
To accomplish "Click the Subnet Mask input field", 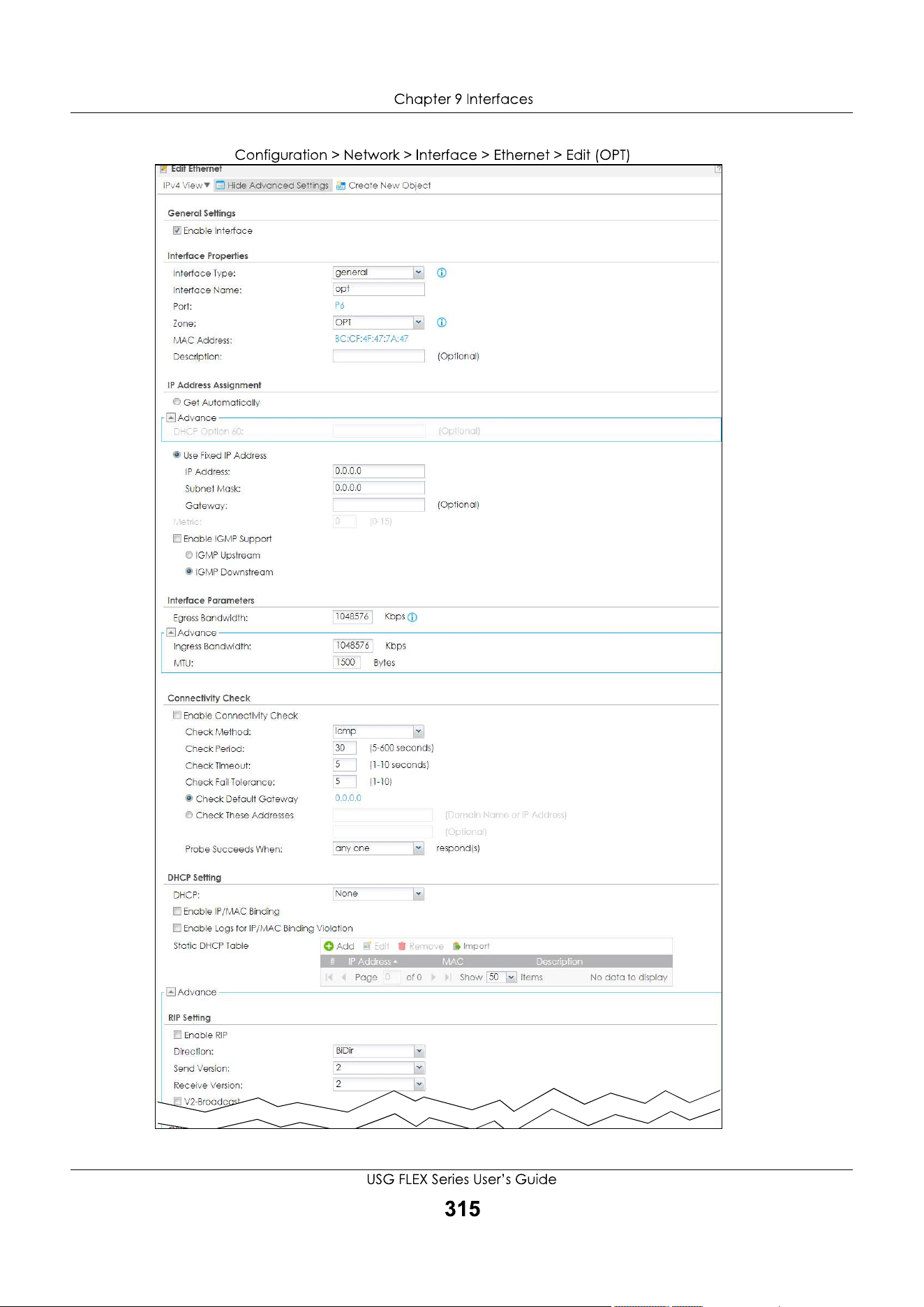I will coord(378,488).
